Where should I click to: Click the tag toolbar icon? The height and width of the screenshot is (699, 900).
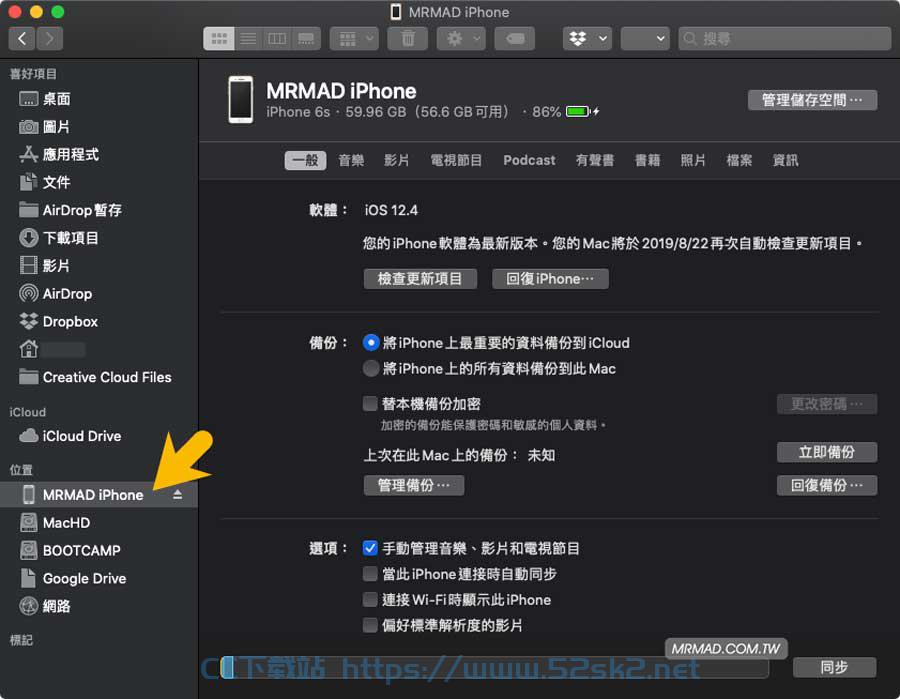515,38
